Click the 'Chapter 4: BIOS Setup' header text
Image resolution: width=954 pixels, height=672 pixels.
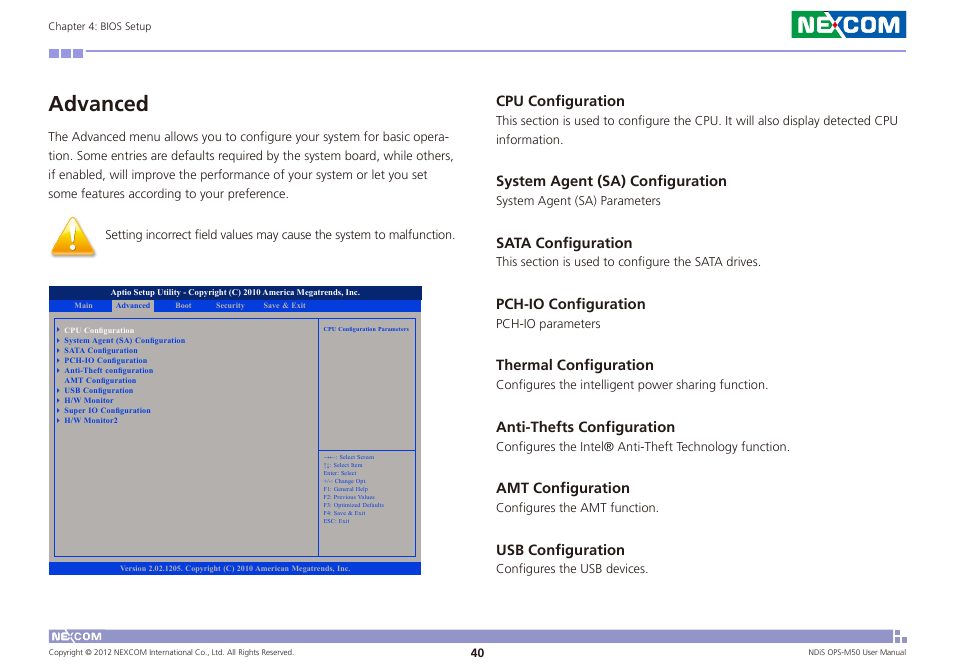click(x=100, y=26)
